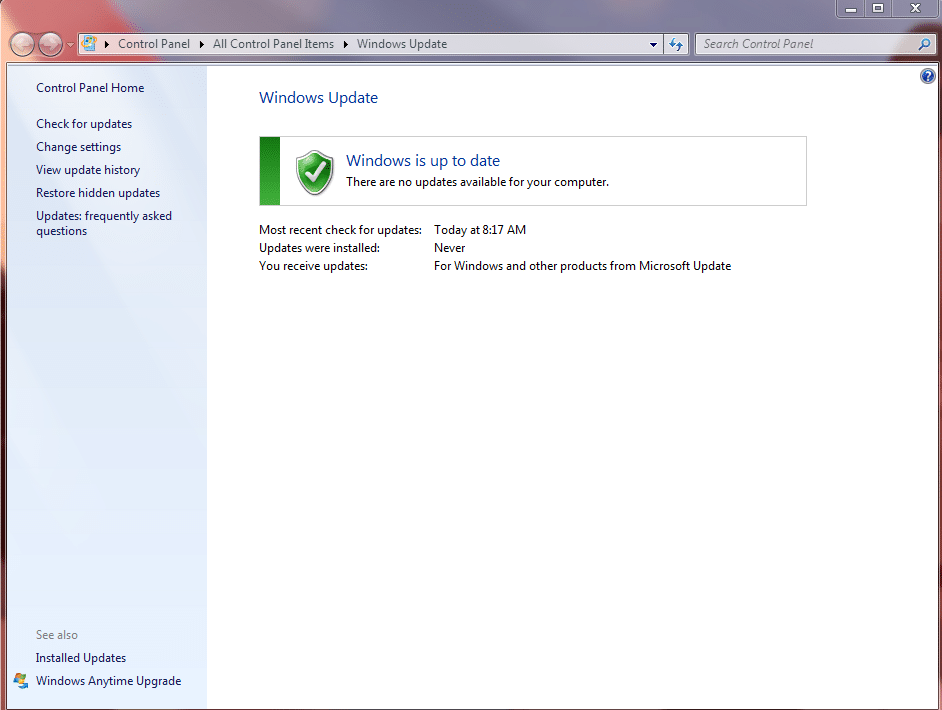Open Control Panel Home link
The height and width of the screenshot is (710, 942).
[90, 88]
